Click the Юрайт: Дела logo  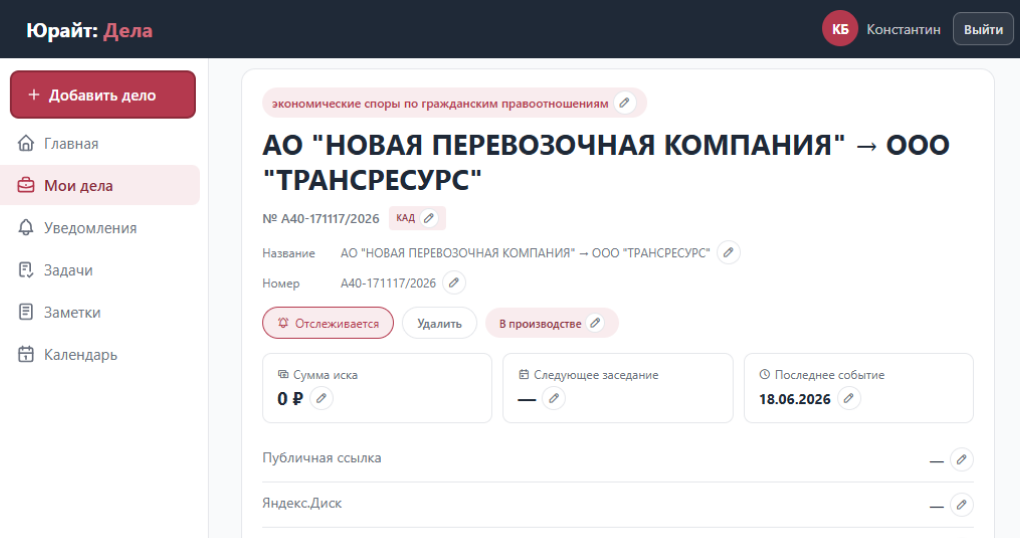[x=89, y=30]
